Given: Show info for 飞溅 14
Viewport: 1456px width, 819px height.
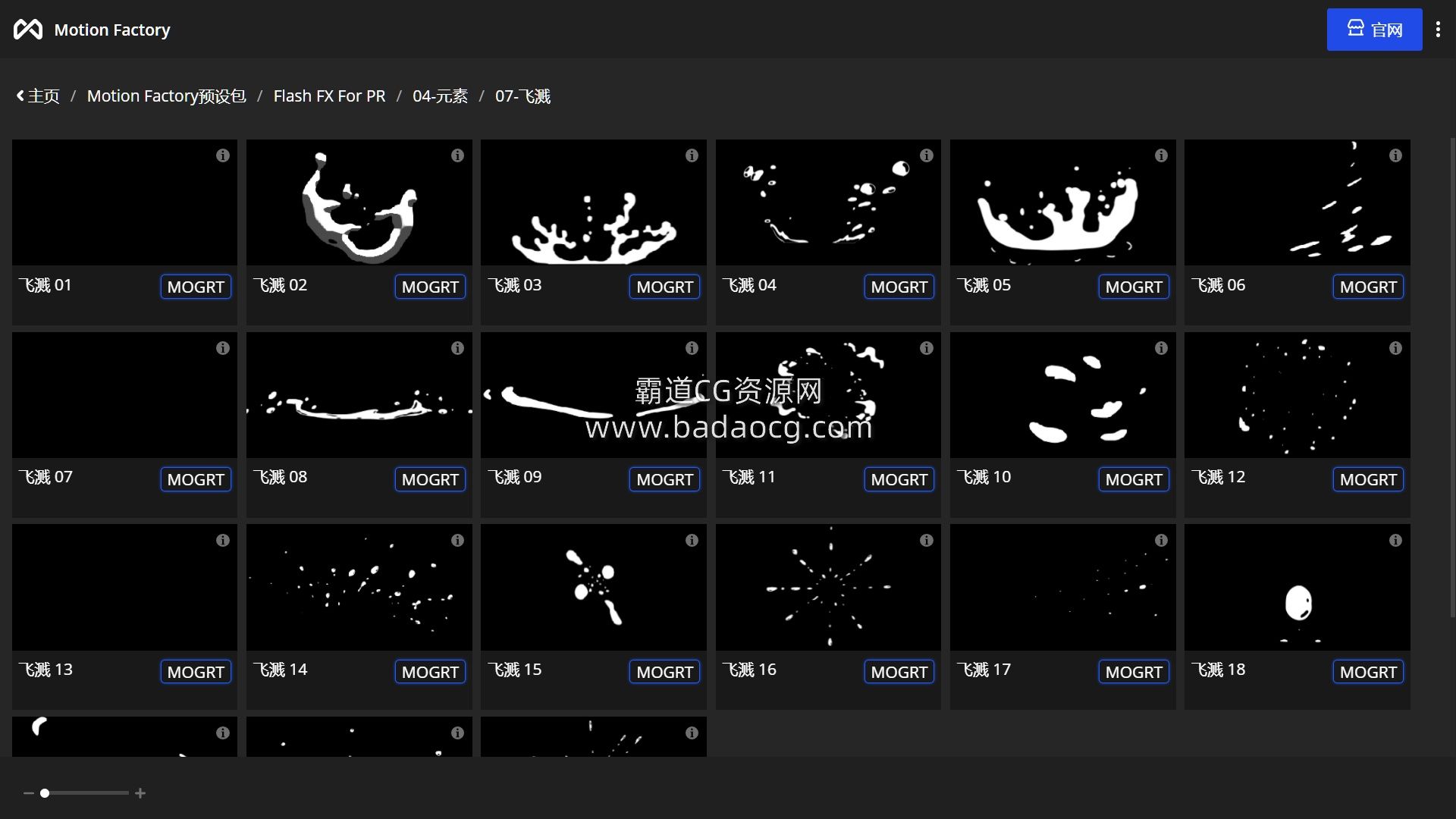Looking at the screenshot, I should coord(457,541).
